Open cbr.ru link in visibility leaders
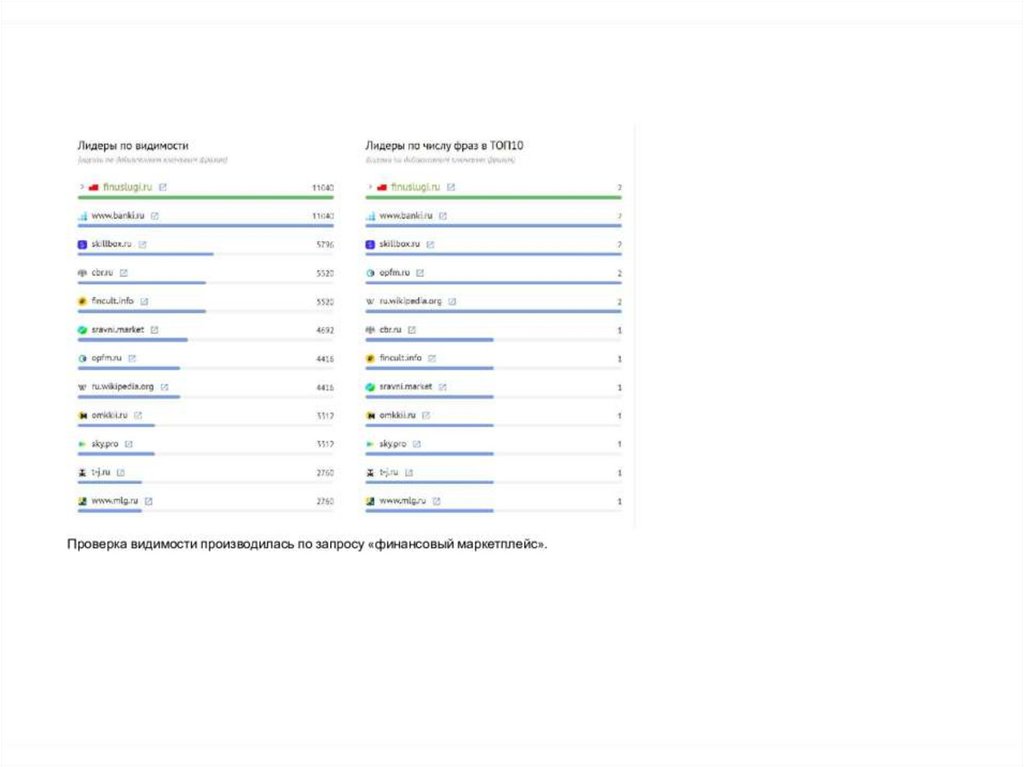This screenshot has height=767, width=1024. [x=102, y=272]
